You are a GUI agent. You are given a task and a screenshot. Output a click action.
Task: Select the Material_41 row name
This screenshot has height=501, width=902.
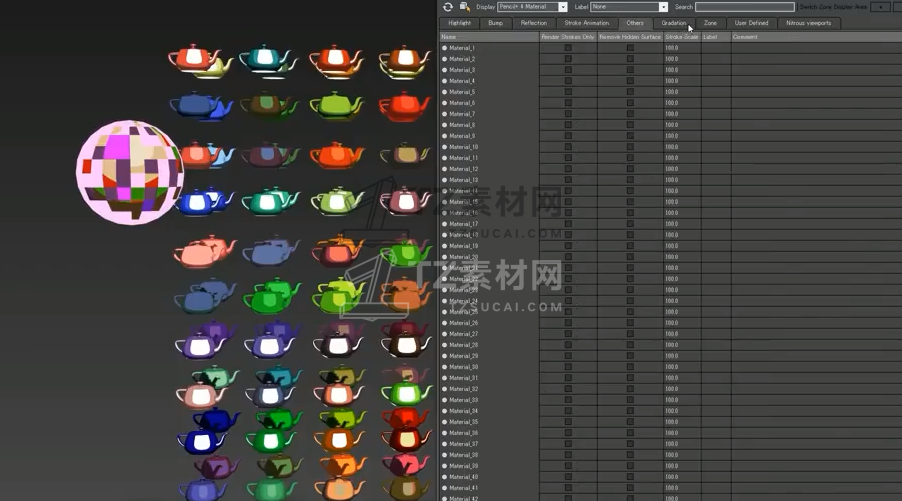(463, 488)
